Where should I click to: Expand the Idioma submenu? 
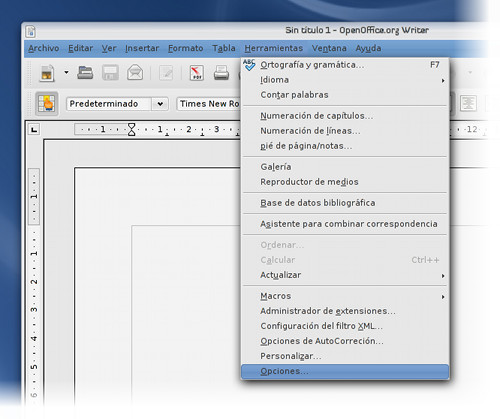pyautogui.click(x=345, y=80)
